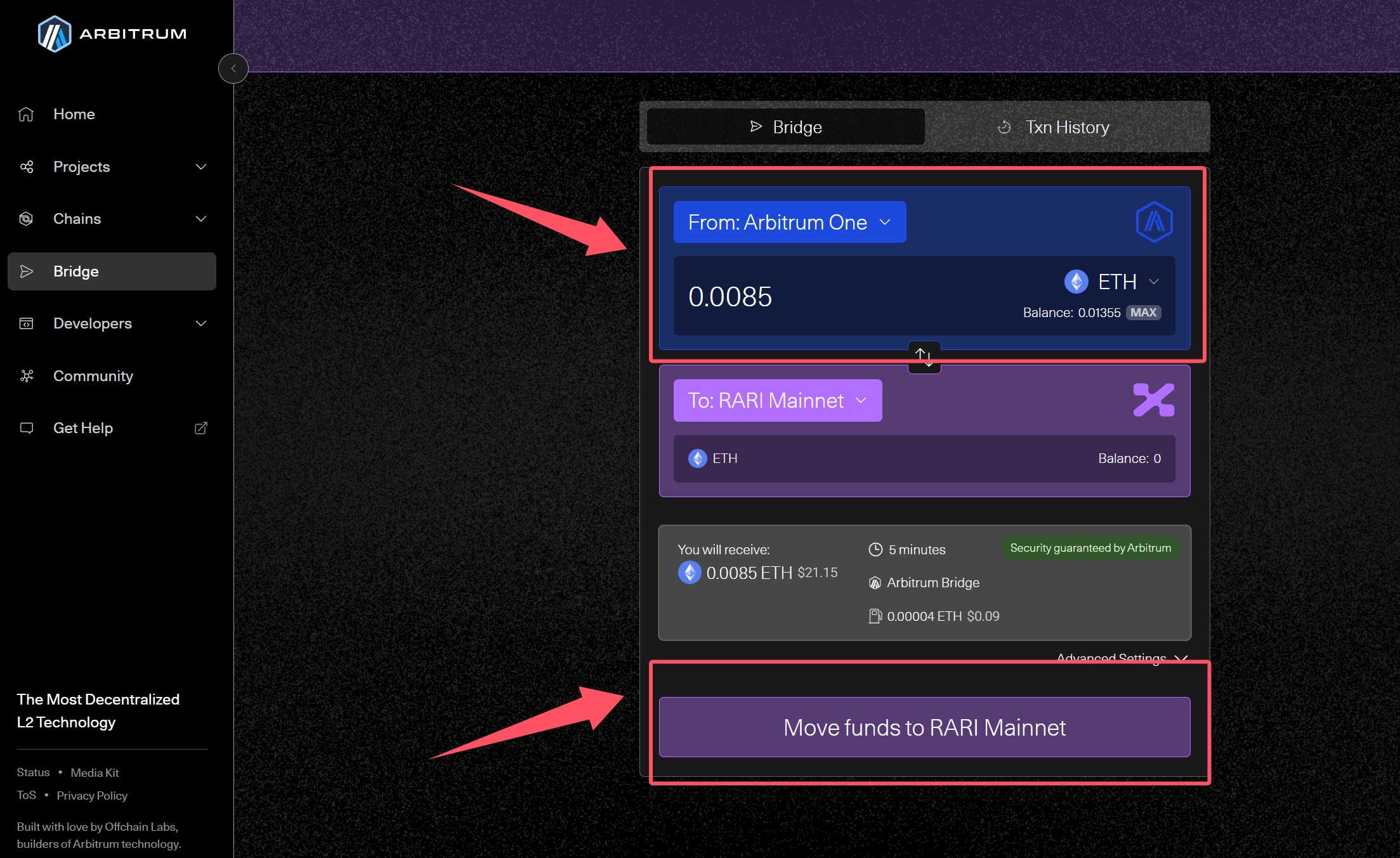Click the Developers code icon
1400x858 pixels.
[26, 323]
